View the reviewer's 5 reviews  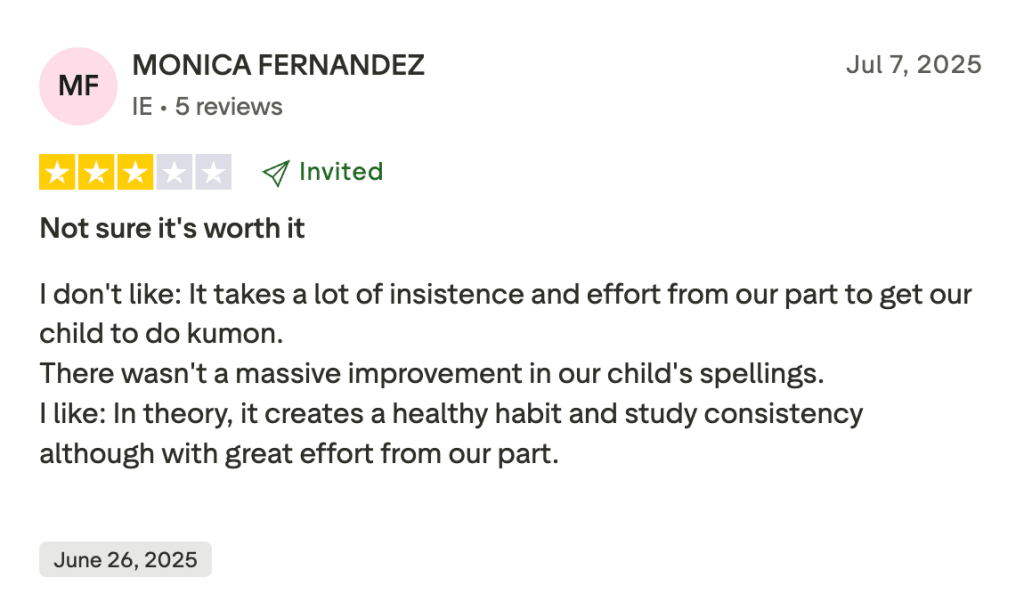coord(228,105)
